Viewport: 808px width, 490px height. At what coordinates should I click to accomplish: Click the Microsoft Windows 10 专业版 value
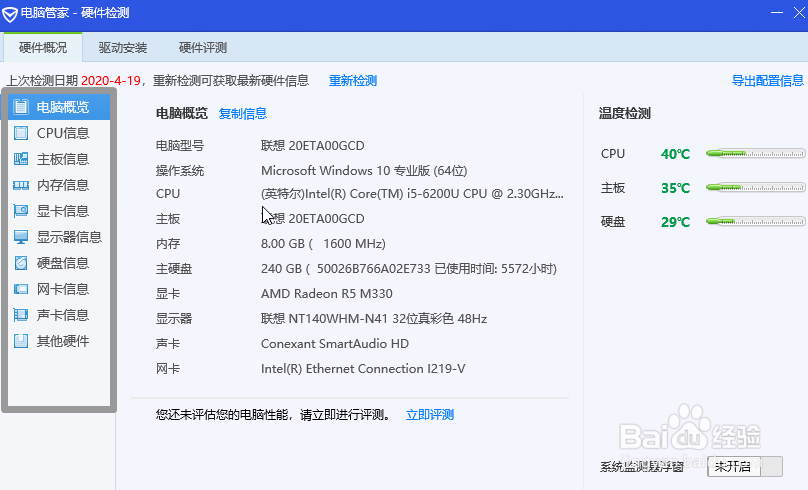click(x=364, y=171)
